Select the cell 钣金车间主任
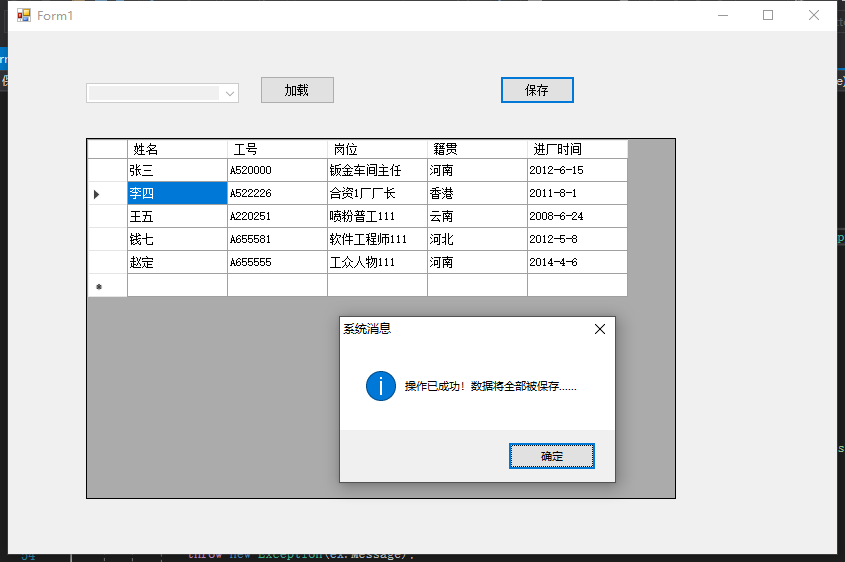 pos(377,170)
